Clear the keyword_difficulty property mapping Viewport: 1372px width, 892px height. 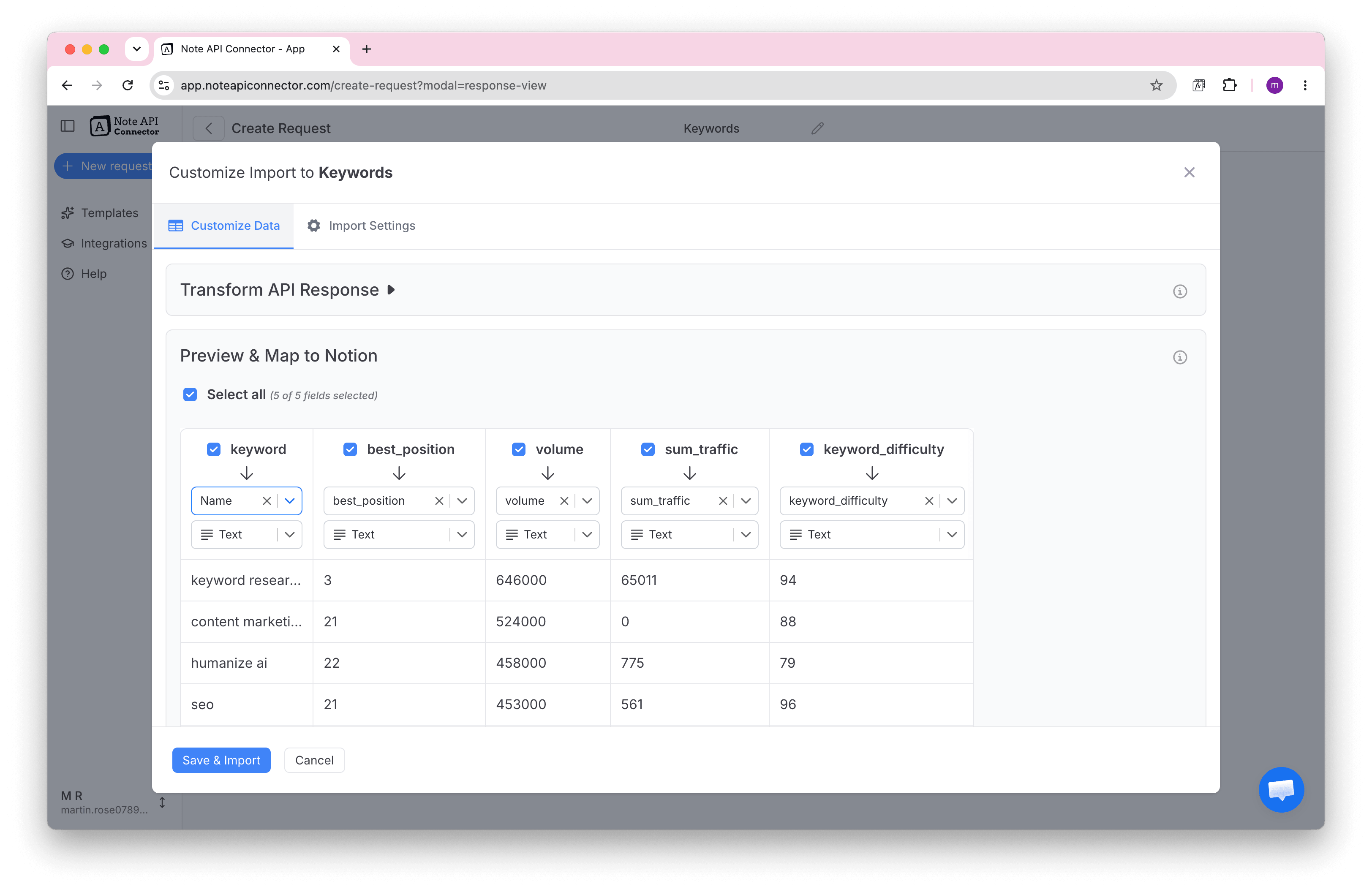[x=929, y=501]
